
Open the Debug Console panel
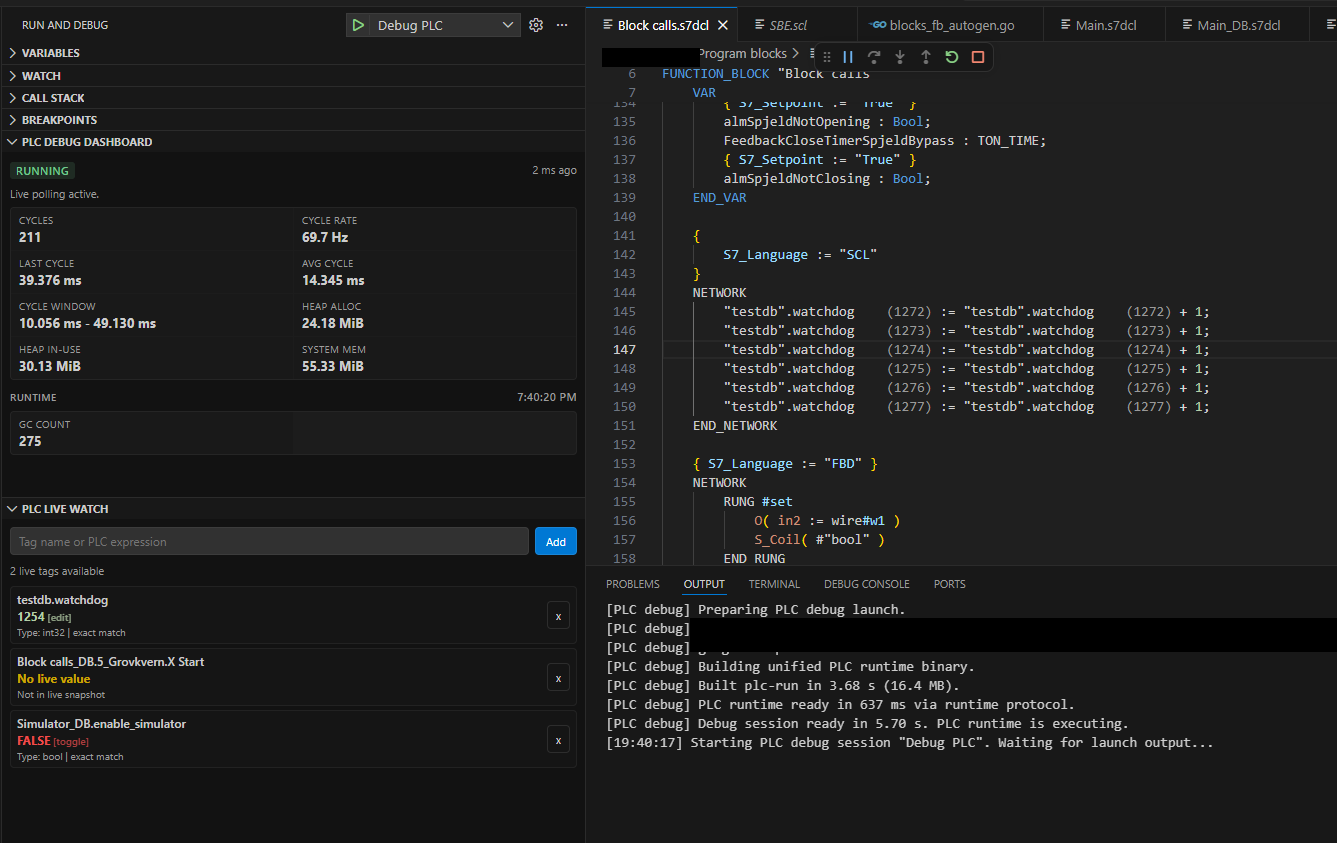point(867,584)
